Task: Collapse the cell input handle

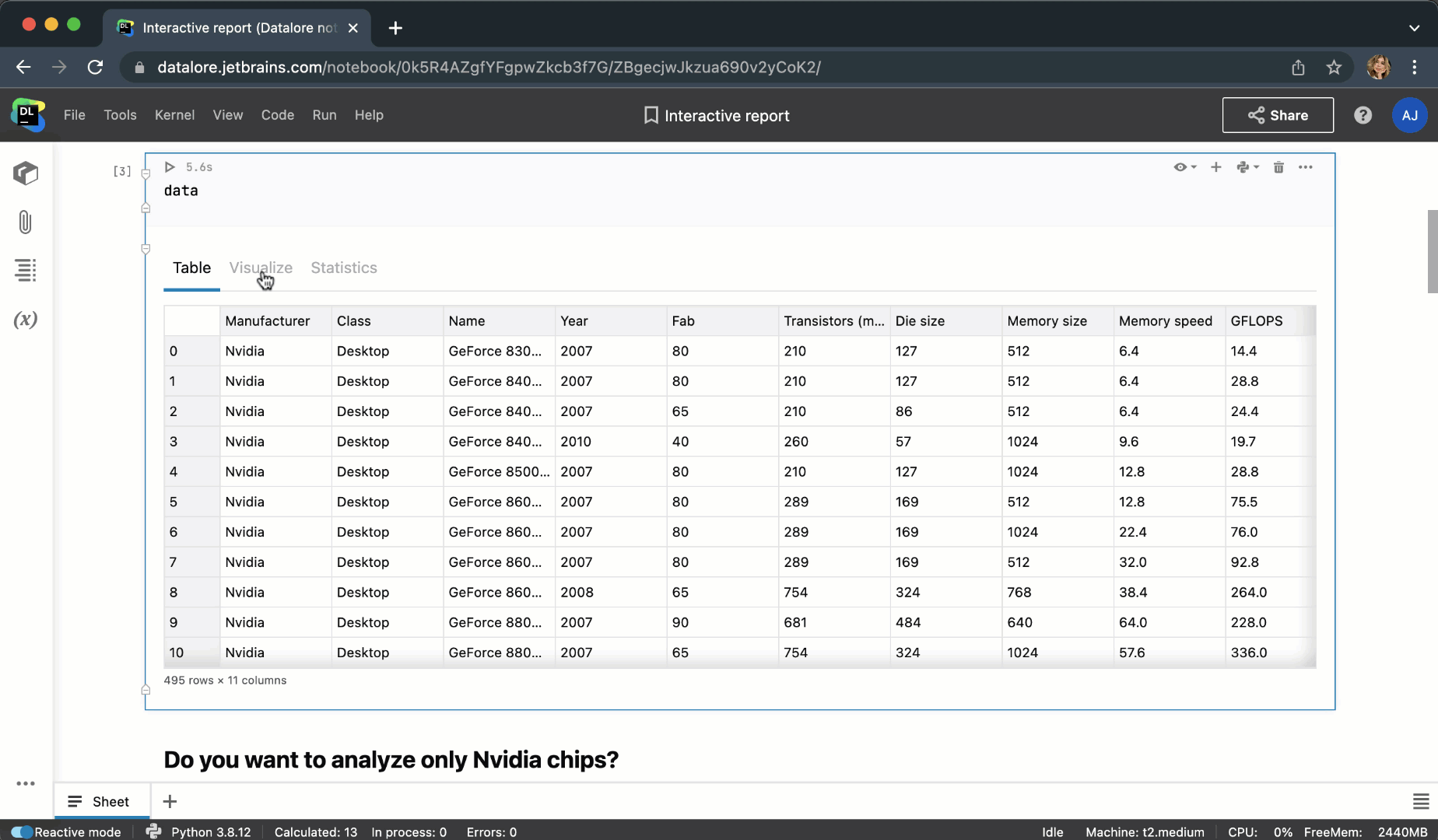Action: 146,174
